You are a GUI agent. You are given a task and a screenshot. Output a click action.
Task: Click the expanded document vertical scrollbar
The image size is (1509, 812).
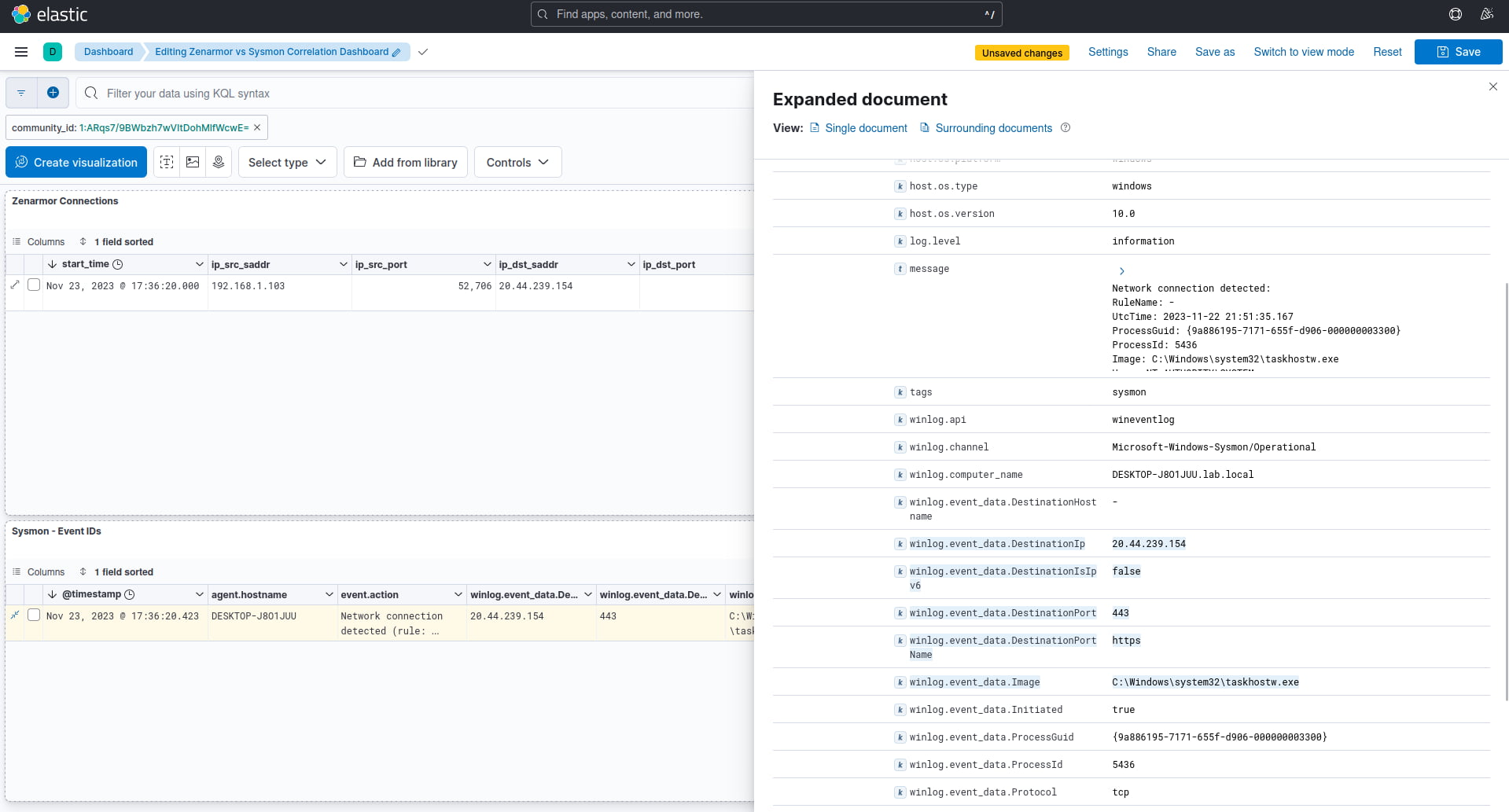(x=1506, y=491)
